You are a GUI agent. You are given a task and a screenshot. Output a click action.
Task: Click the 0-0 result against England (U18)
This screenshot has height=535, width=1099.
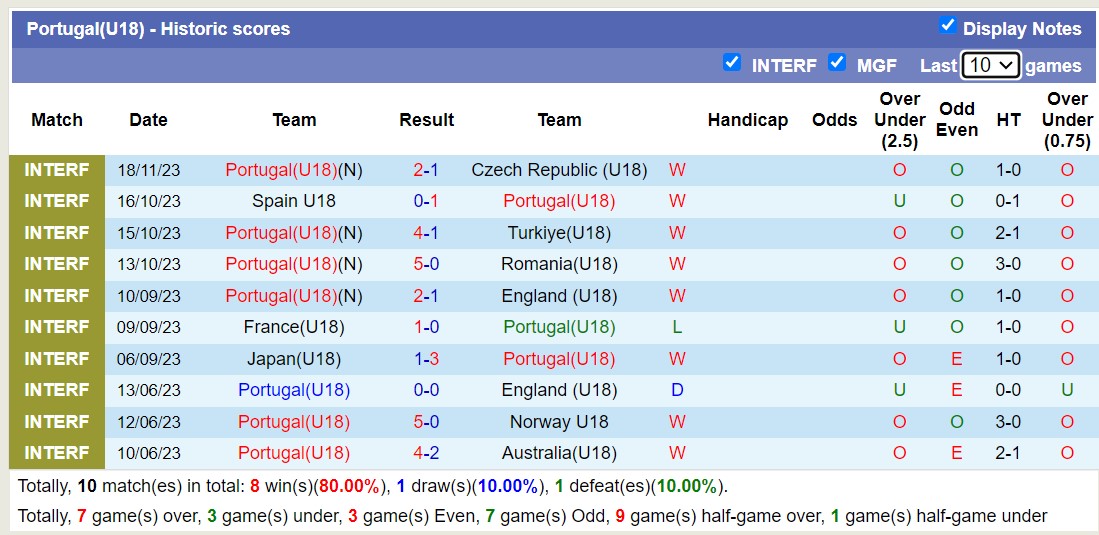[x=426, y=390]
